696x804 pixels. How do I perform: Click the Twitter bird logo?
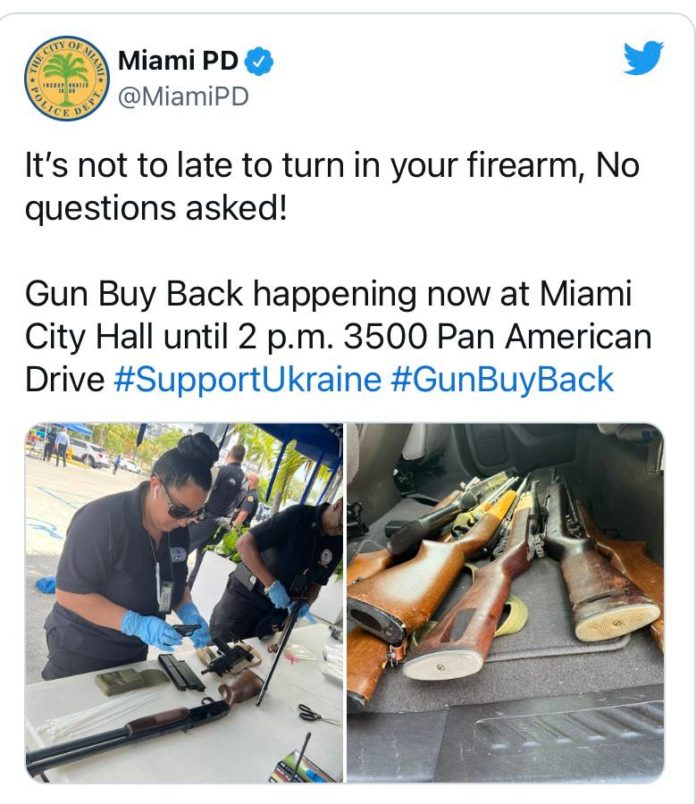[644, 57]
